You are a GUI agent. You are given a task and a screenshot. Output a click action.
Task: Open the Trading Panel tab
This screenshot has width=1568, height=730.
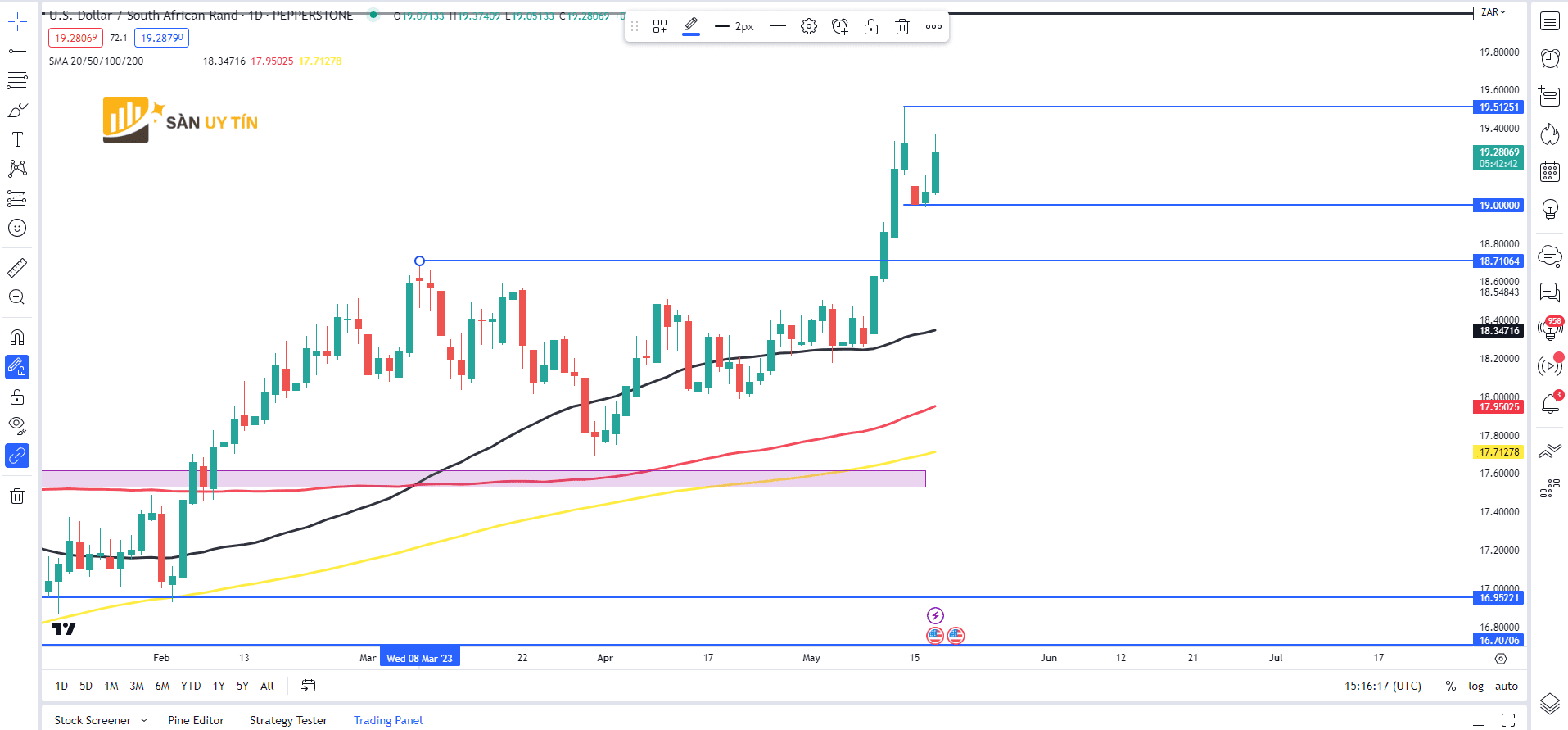[388, 720]
